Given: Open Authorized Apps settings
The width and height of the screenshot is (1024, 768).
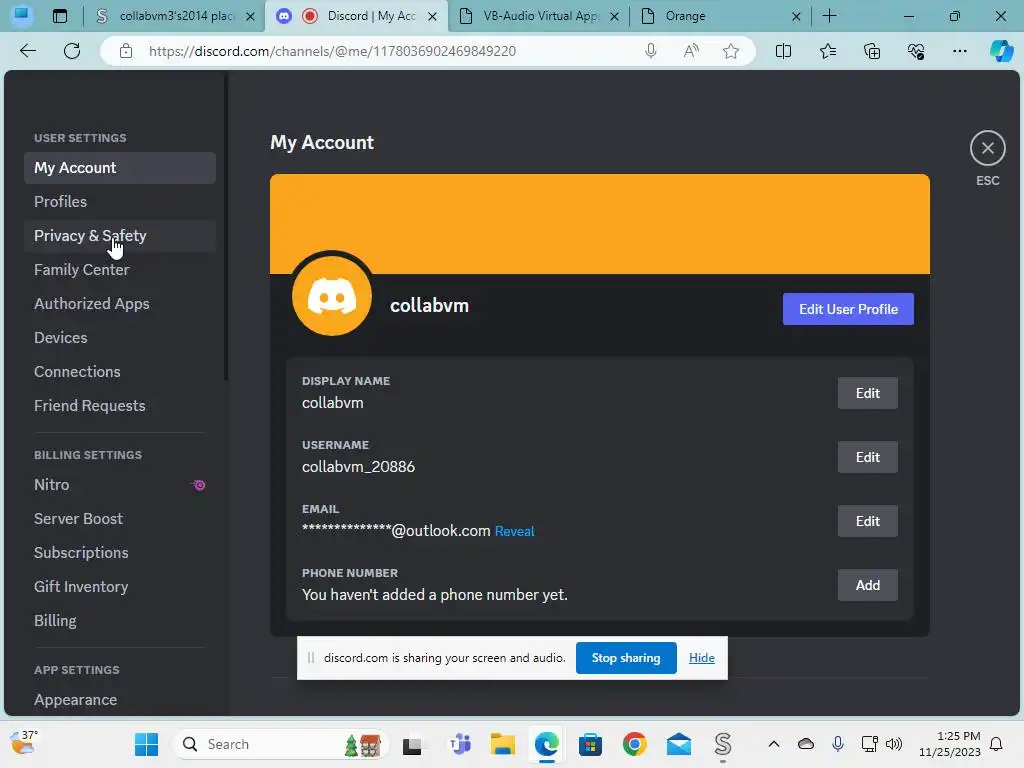Looking at the screenshot, I should (120, 304).
